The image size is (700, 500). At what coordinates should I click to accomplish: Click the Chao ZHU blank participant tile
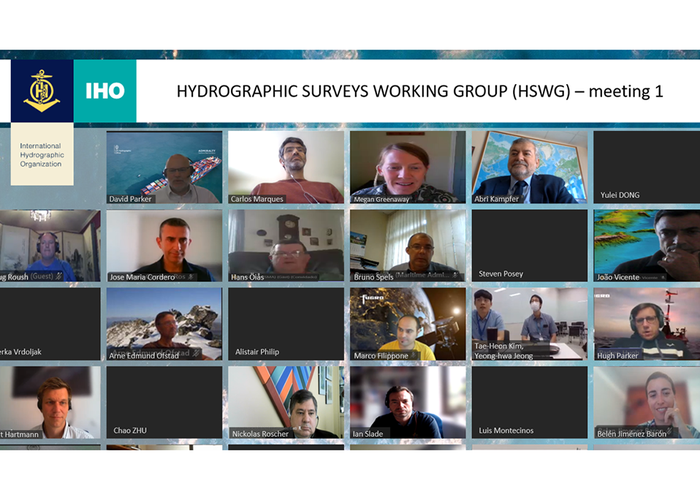pyautogui.click(x=164, y=403)
